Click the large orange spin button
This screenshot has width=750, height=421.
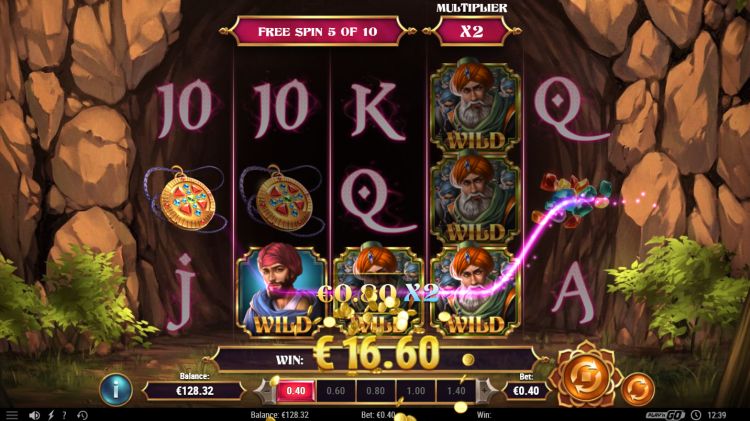click(586, 377)
